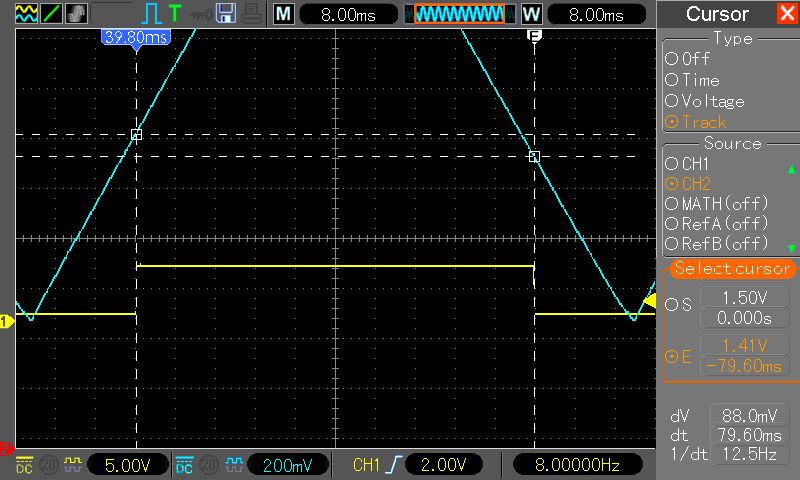Viewport: 800px width, 480px height.
Task: Choose CH2 as cursor source
Action: point(688,184)
